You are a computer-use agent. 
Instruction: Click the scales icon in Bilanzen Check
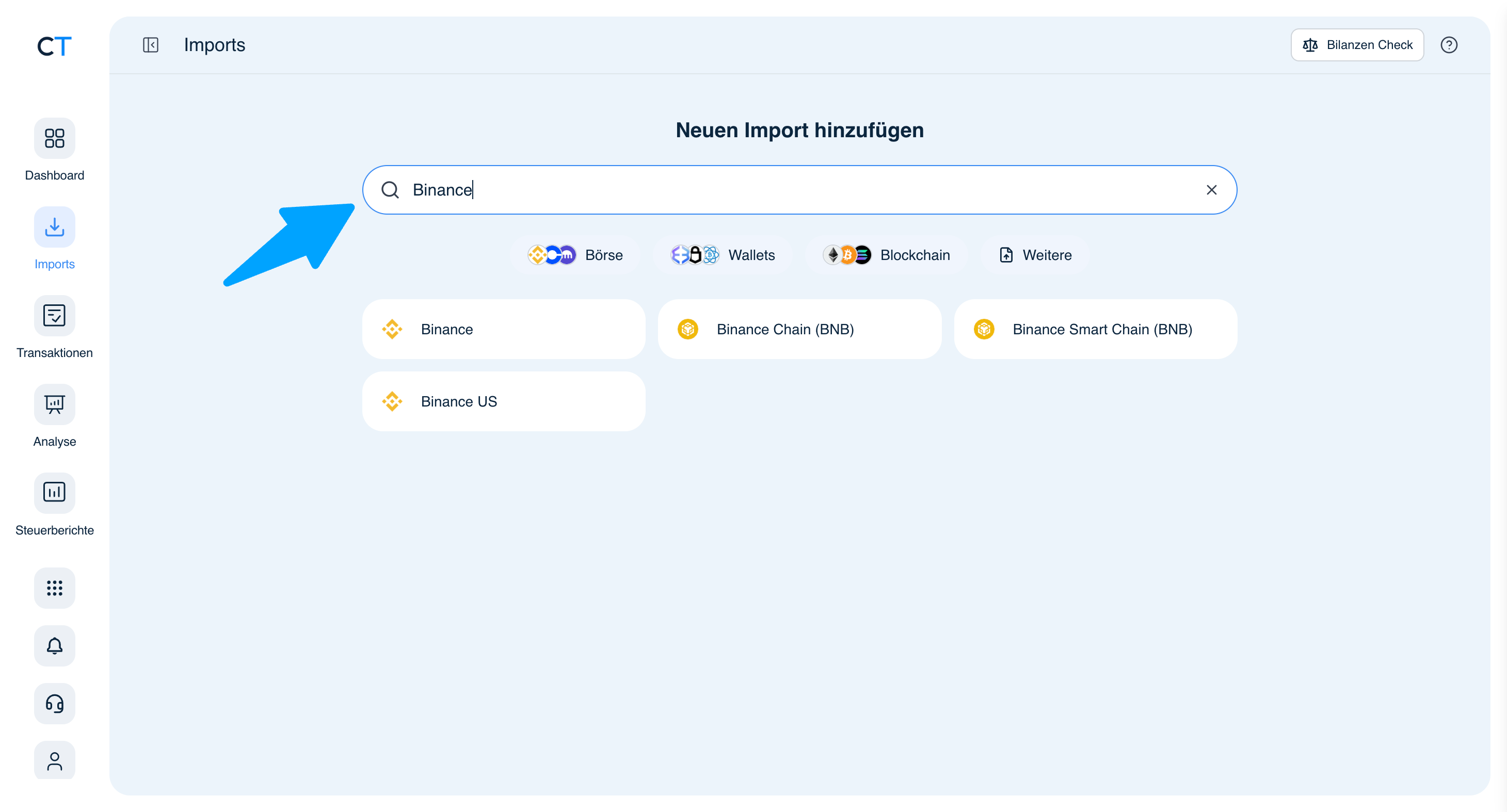tap(1310, 45)
